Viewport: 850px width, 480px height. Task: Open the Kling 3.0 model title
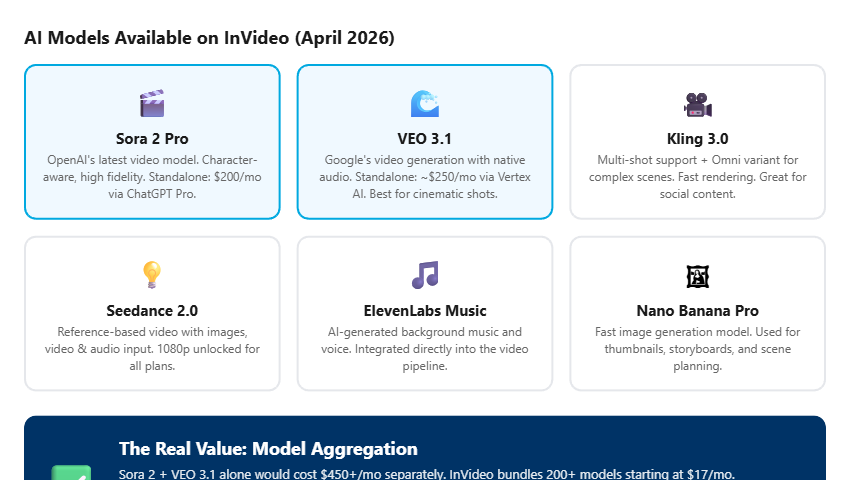pos(697,139)
